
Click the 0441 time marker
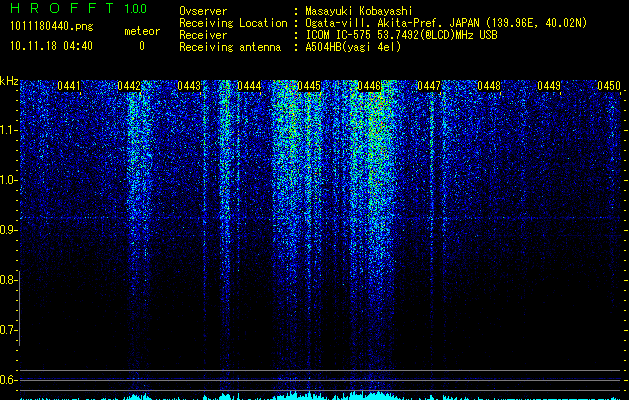(69, 86)
